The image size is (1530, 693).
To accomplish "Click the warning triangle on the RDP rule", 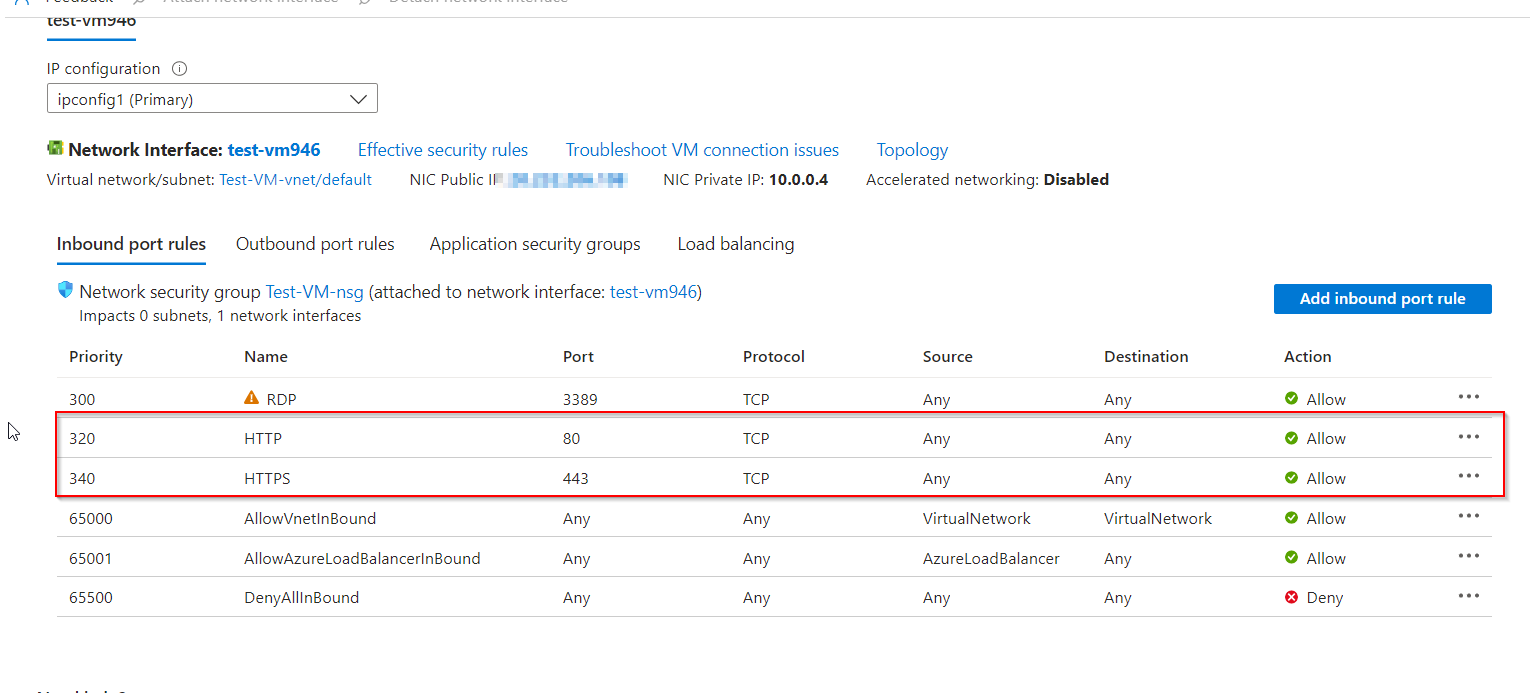I will coord(252,398).
